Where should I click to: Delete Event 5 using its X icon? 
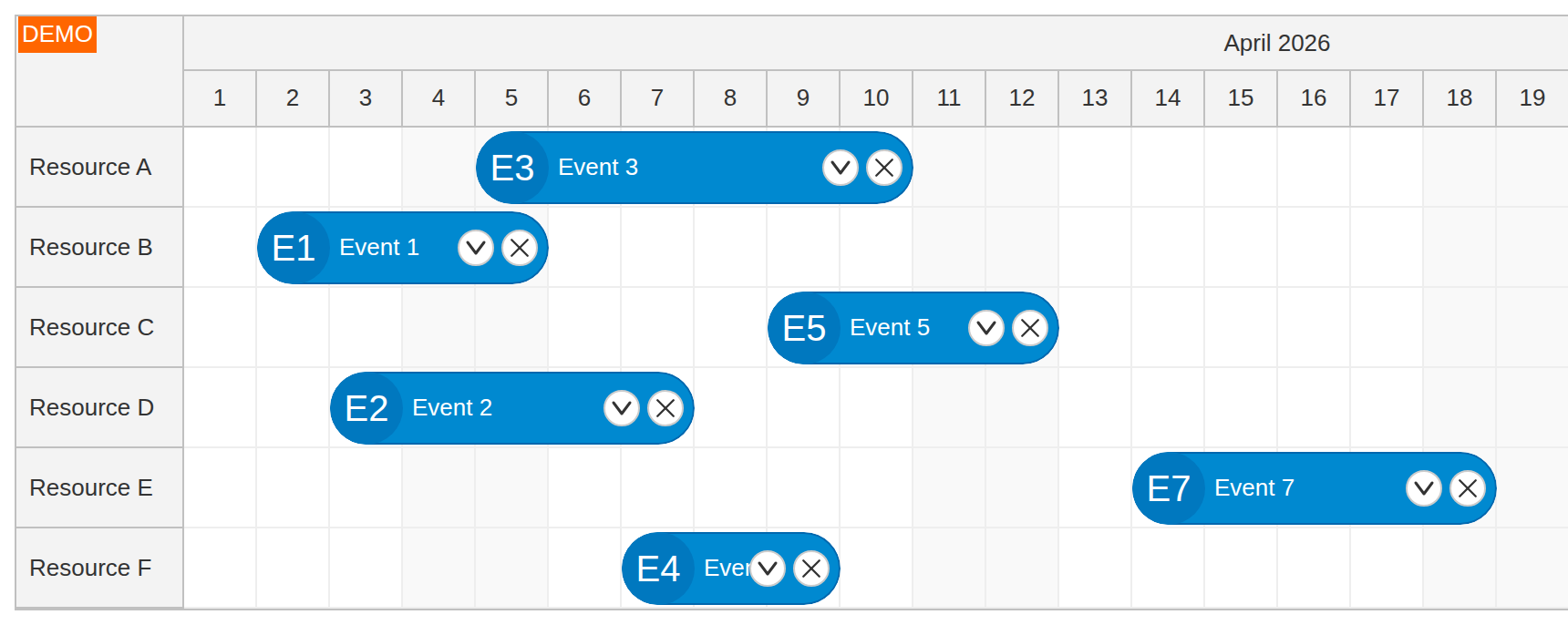click(x=1030, y=328)
